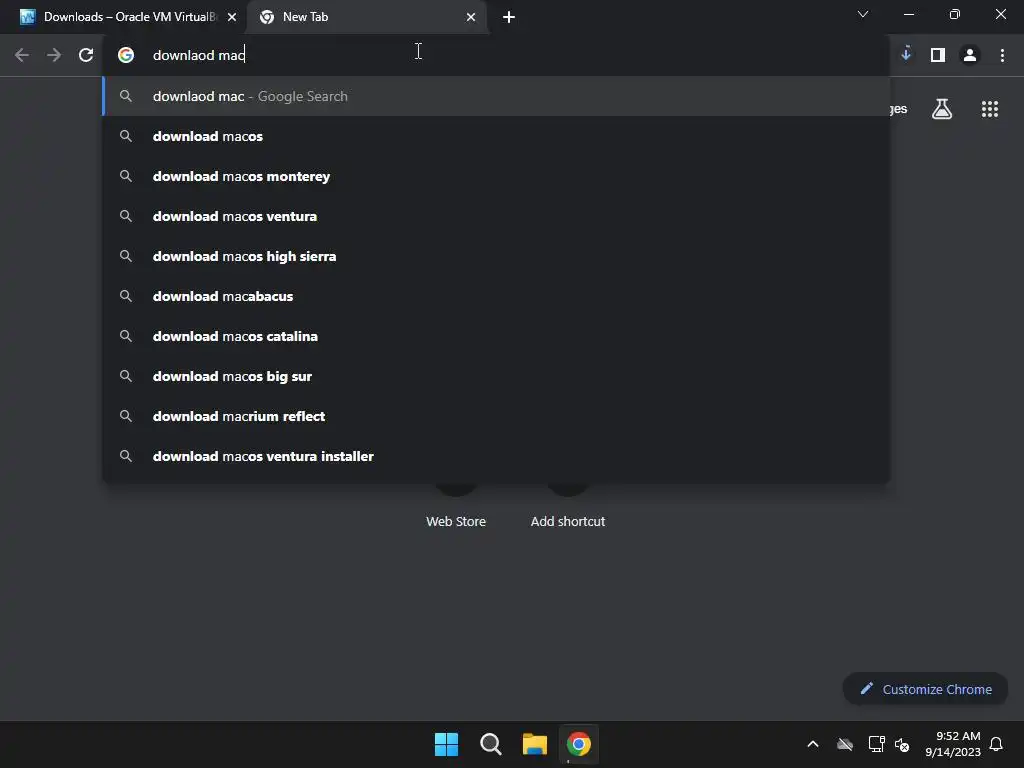Select 'download macrium reflect' suggestion

(496, 416)
